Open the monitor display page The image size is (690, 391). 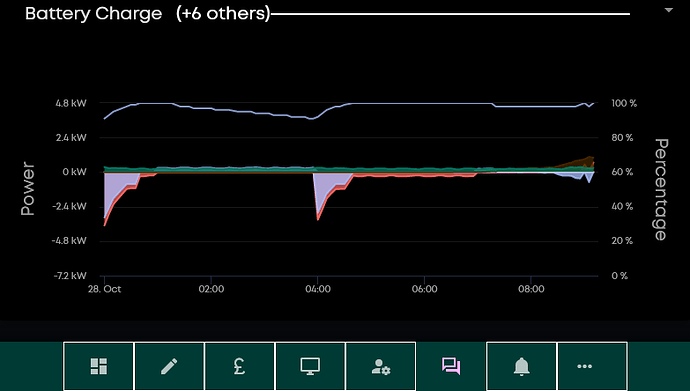pos(310,366)
